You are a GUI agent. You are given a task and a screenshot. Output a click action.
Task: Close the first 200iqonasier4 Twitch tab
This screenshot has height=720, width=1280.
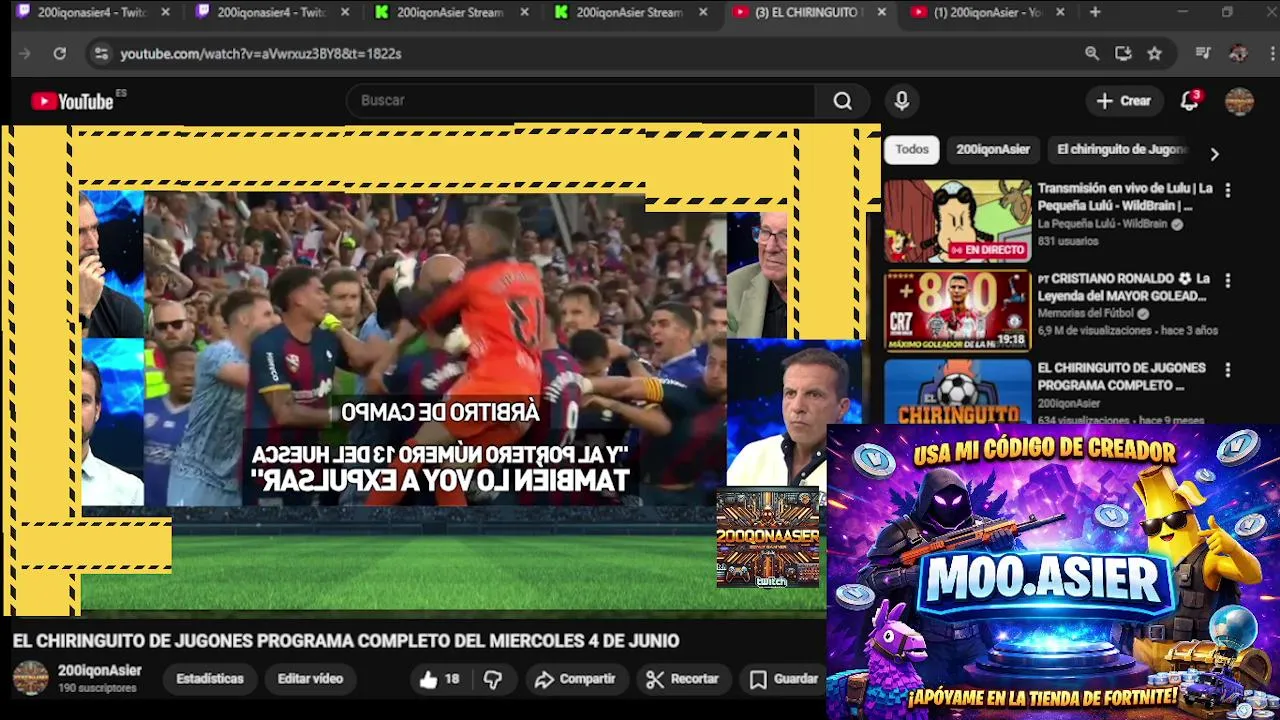pos(165,12)
